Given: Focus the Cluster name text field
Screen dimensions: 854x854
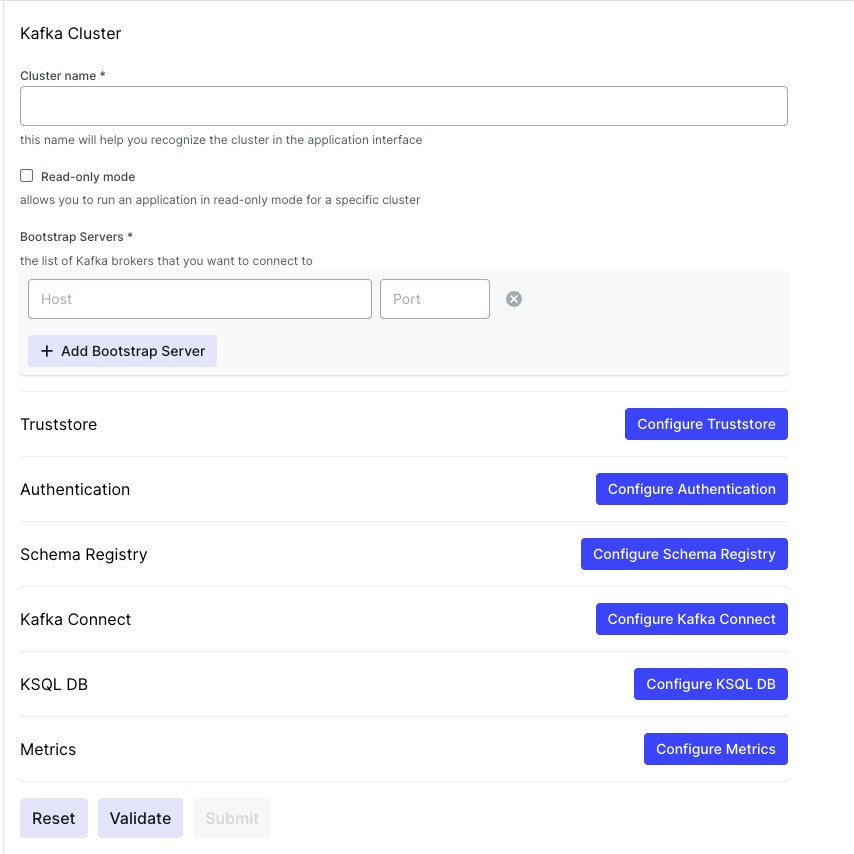Looking at the screenshot, I should [403, 106].
